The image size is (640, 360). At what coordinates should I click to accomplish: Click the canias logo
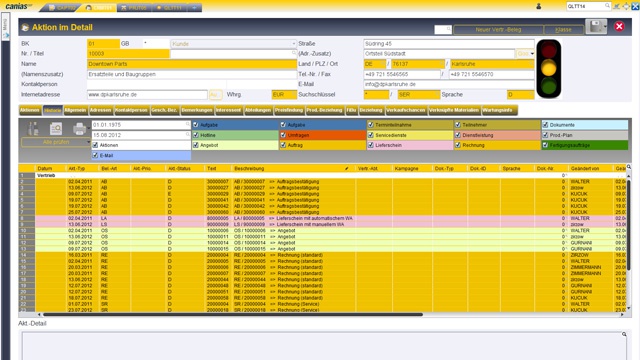pos(19,6)
